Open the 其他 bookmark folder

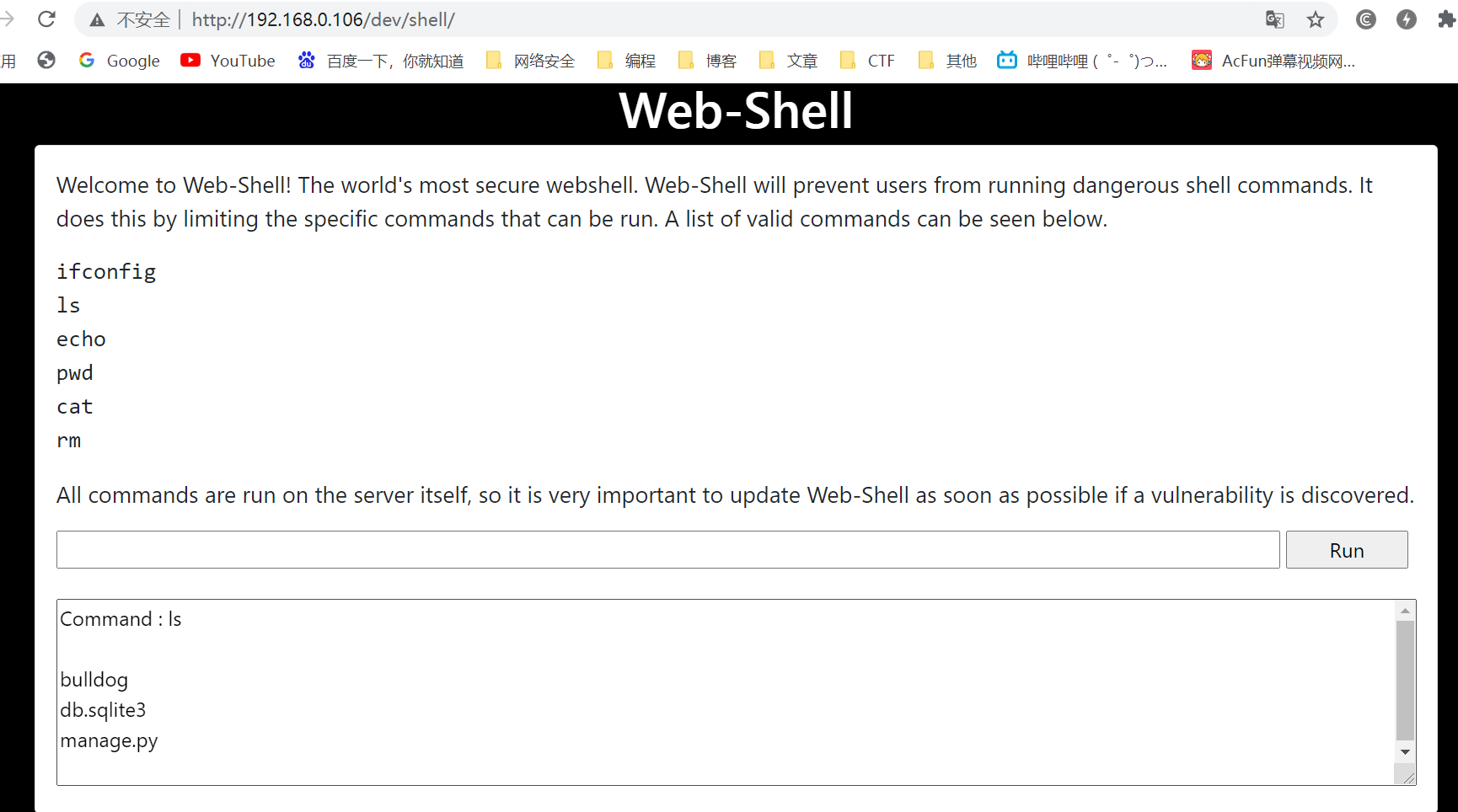point(947,61)
